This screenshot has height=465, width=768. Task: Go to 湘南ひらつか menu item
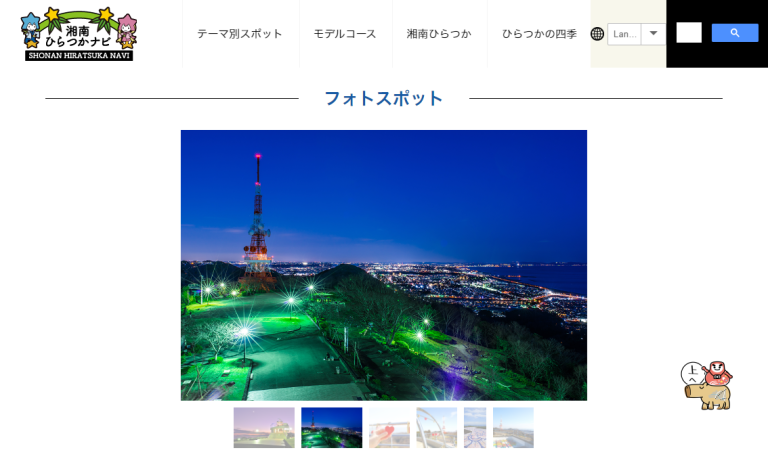439,34
